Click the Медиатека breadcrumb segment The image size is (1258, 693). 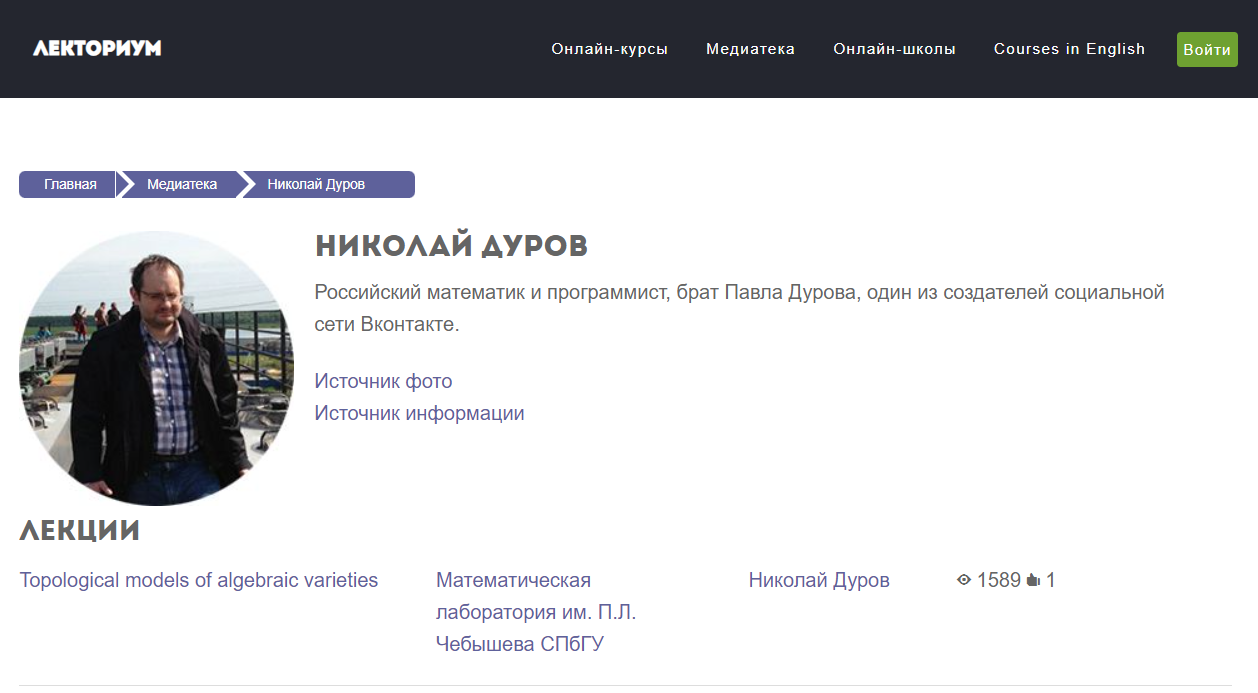point(183,184)
